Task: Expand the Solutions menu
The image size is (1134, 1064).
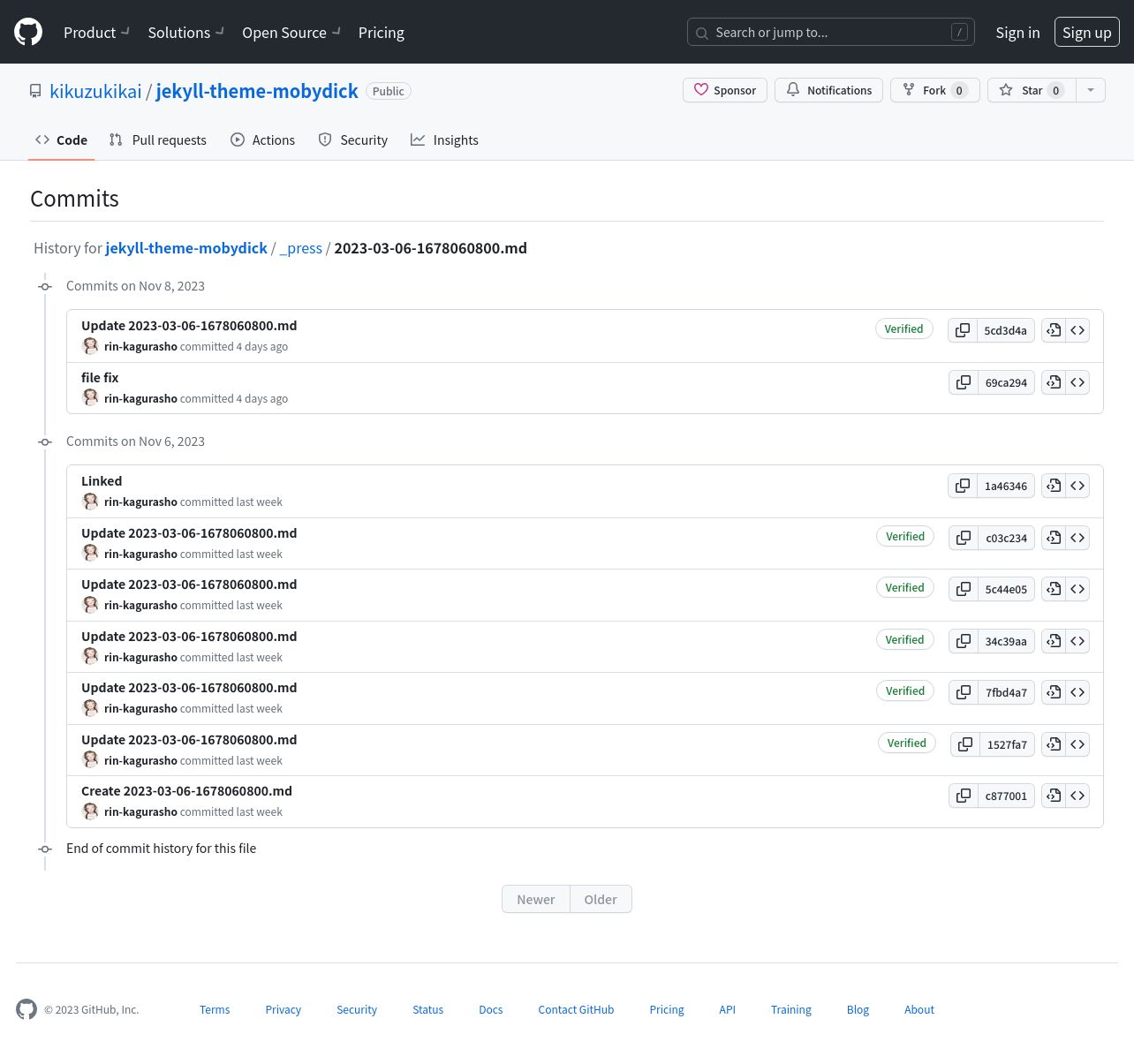Action: [x=186, y=33]
